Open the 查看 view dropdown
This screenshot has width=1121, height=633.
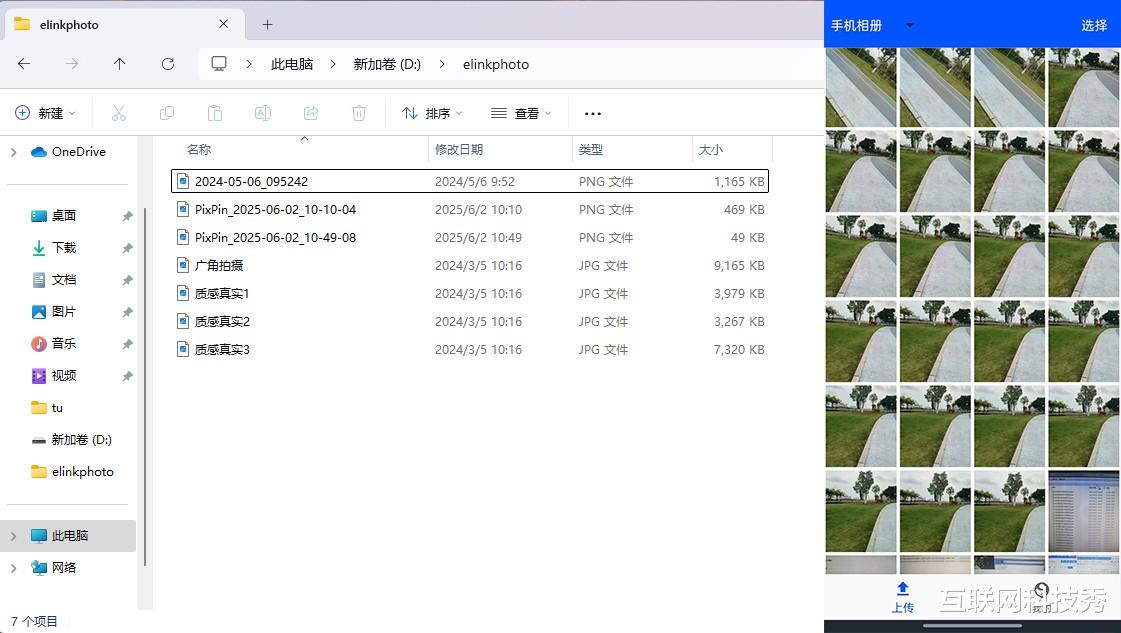[x=522, y=113]
